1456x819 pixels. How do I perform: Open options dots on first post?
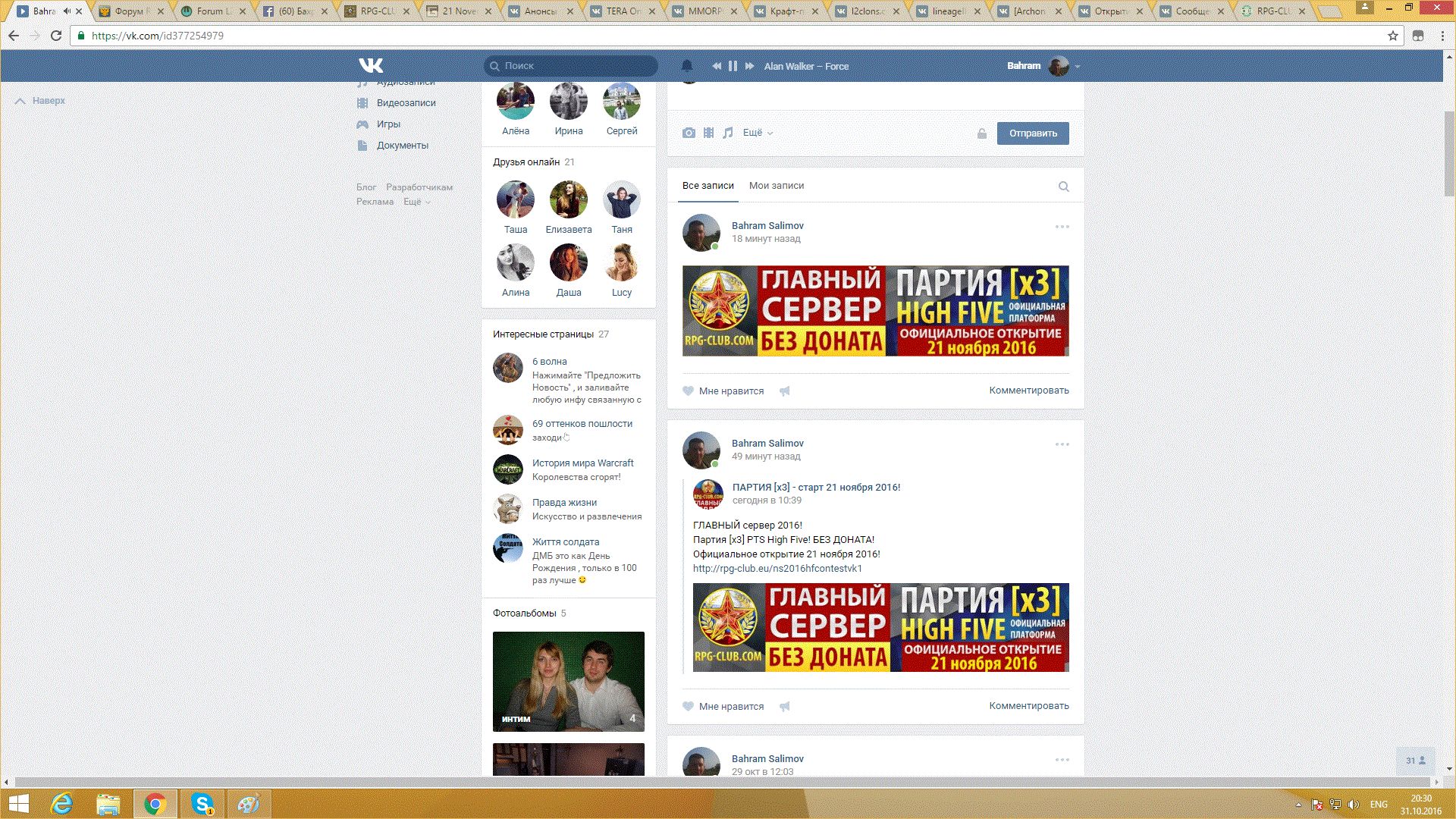click(1062, 227)
